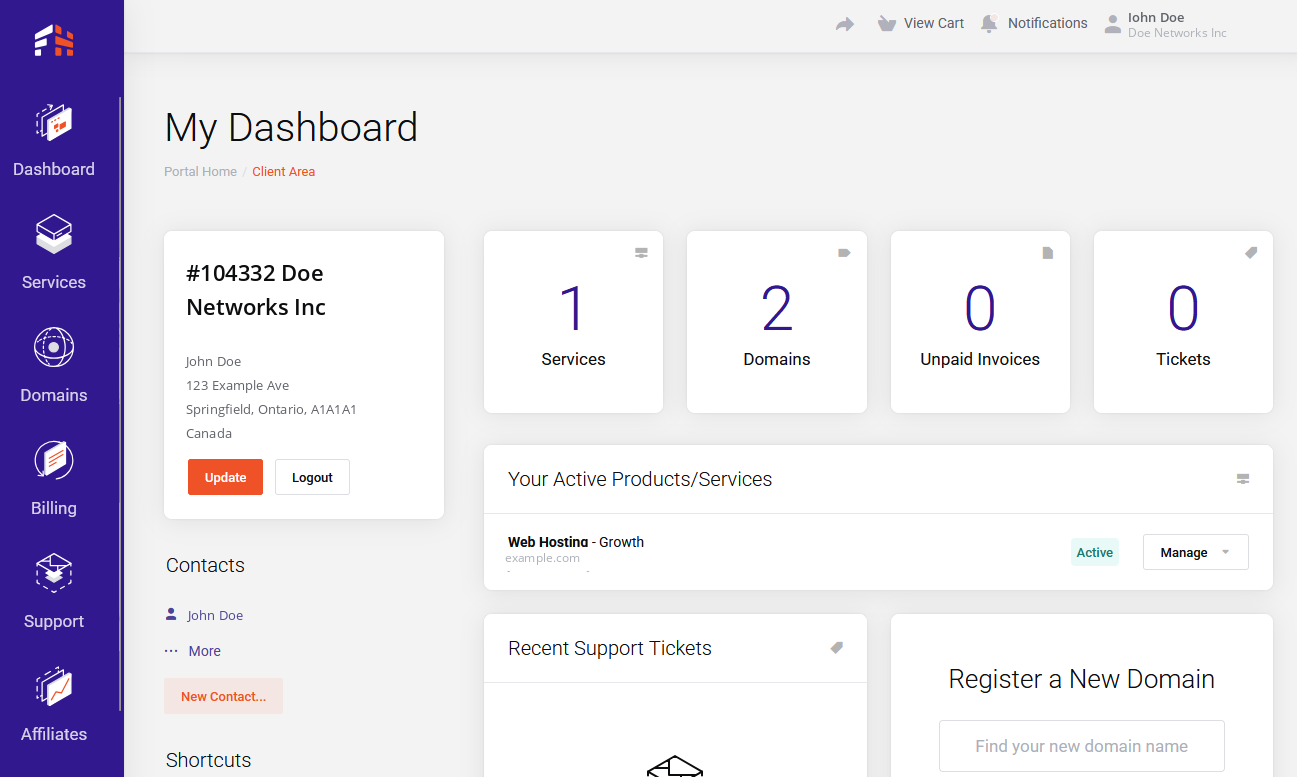
Task: Go to Domains menu label
Action: [x=54, y=395]
